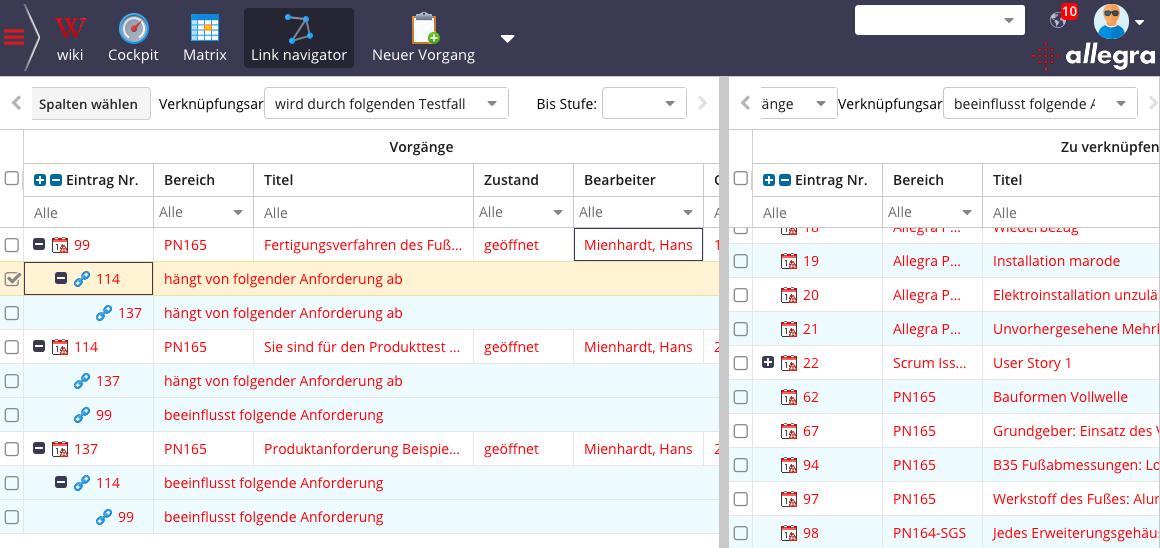This screenshot has width=1160, height=548.
Task: Open the wiki icon in toolbar
Action: tap(70, 38)
